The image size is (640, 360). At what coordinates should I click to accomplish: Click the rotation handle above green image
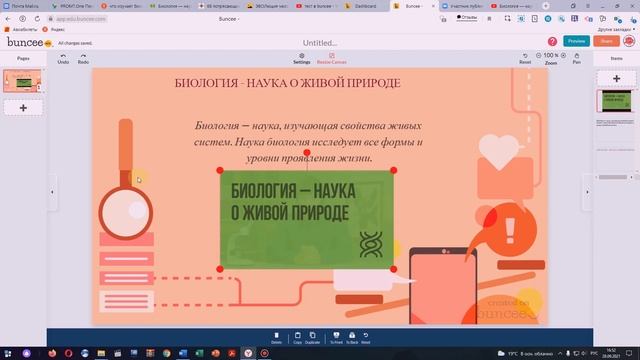pos(307,153)
